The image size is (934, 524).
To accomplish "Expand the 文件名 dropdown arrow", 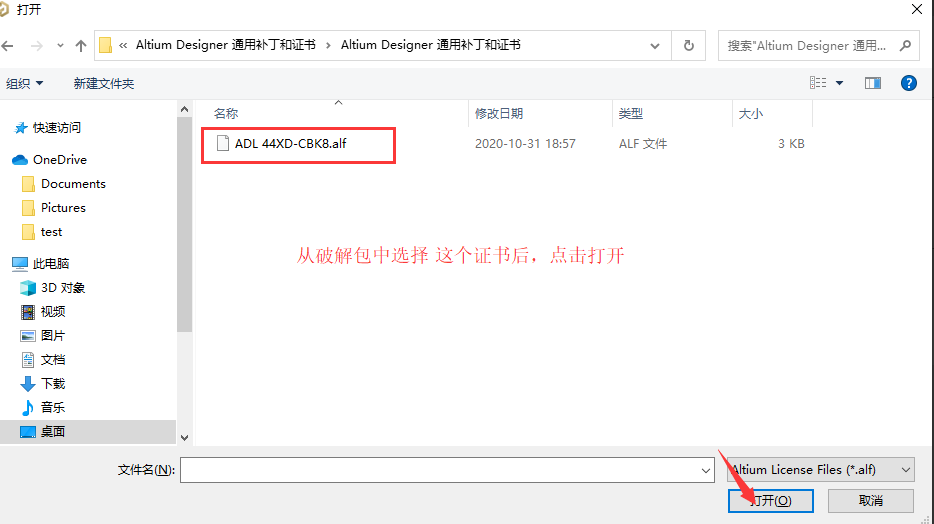I will 706,470.
